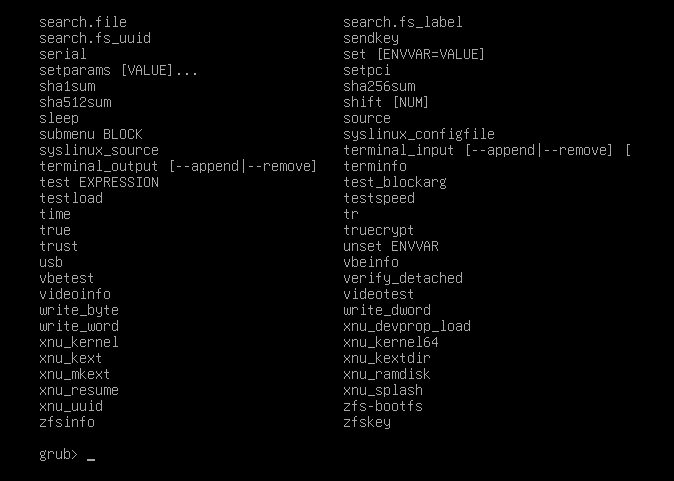Click the xnu_splash entry

pyautogui.click(x=383, y=391)
